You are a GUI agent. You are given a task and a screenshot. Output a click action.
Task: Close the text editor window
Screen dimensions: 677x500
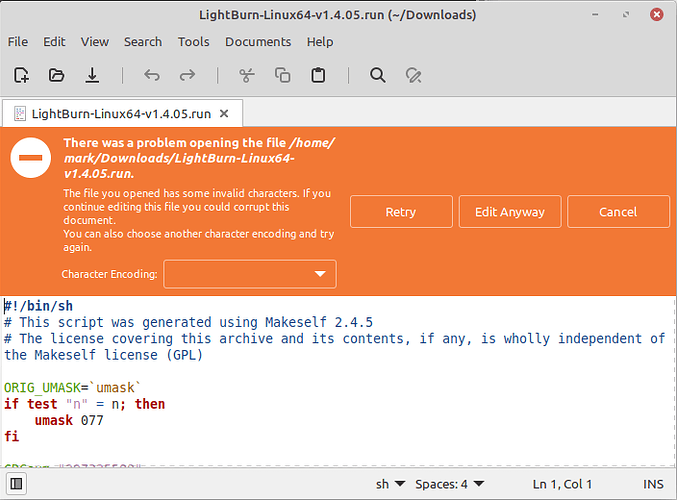657,15
